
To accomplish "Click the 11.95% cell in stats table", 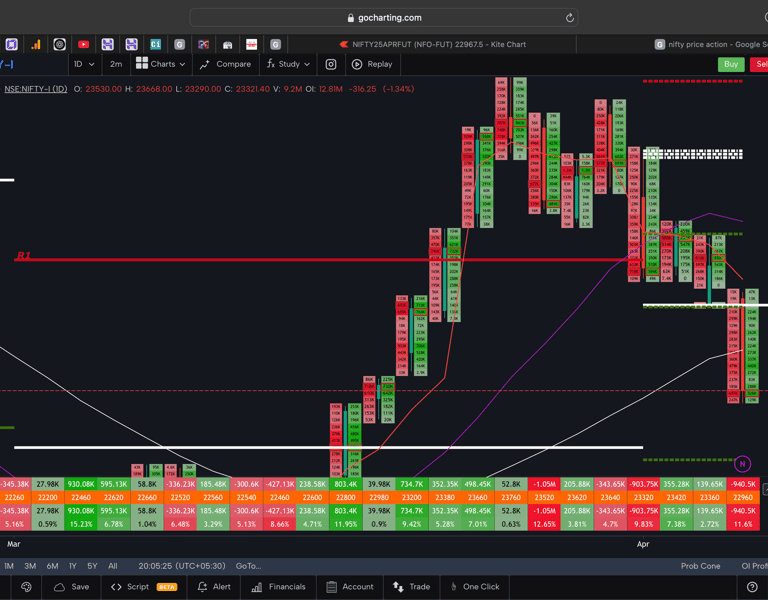I will pos(346,524).
